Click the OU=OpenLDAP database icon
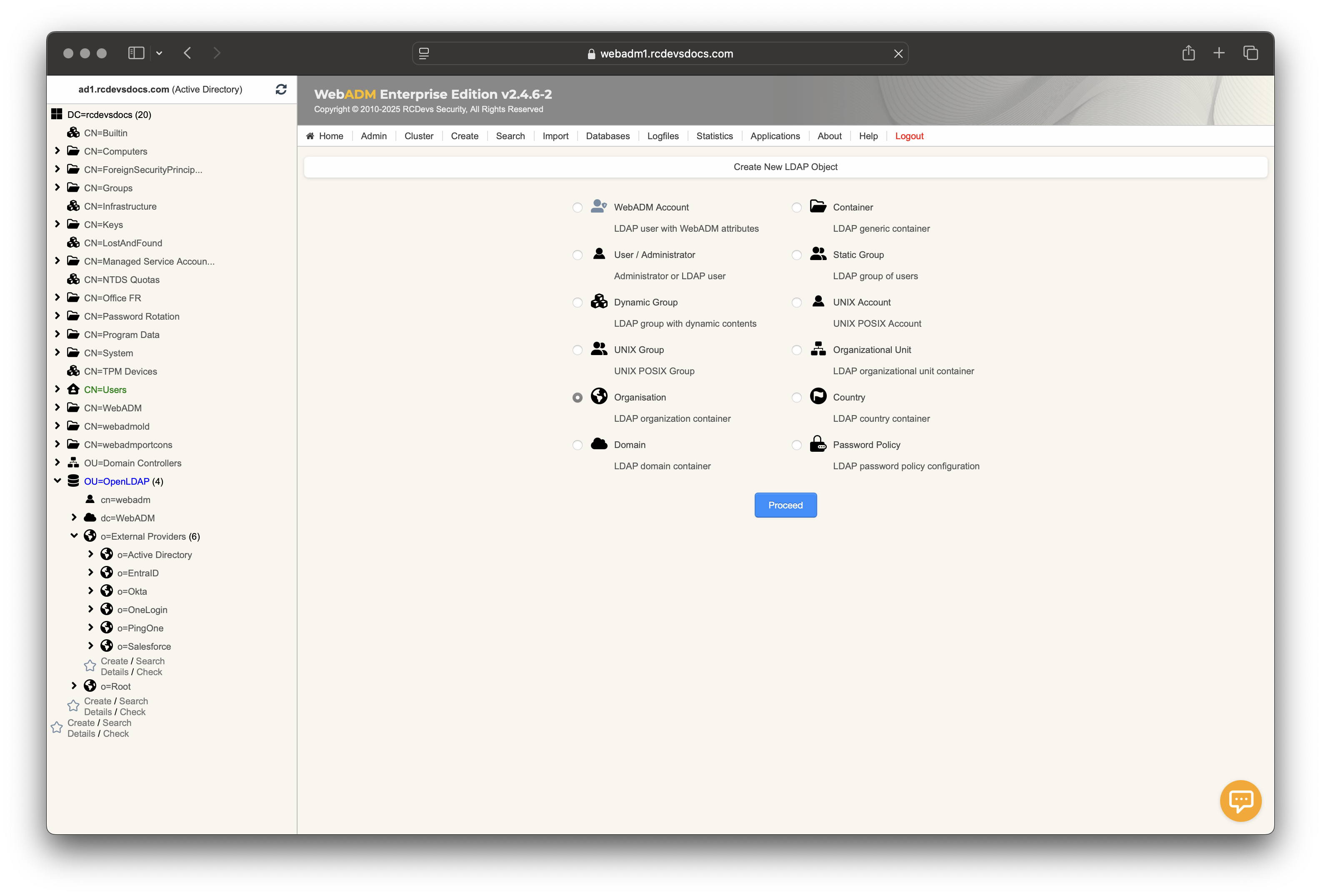The image size is (1321, 896). pyautogui.click(x=73, y=481)
